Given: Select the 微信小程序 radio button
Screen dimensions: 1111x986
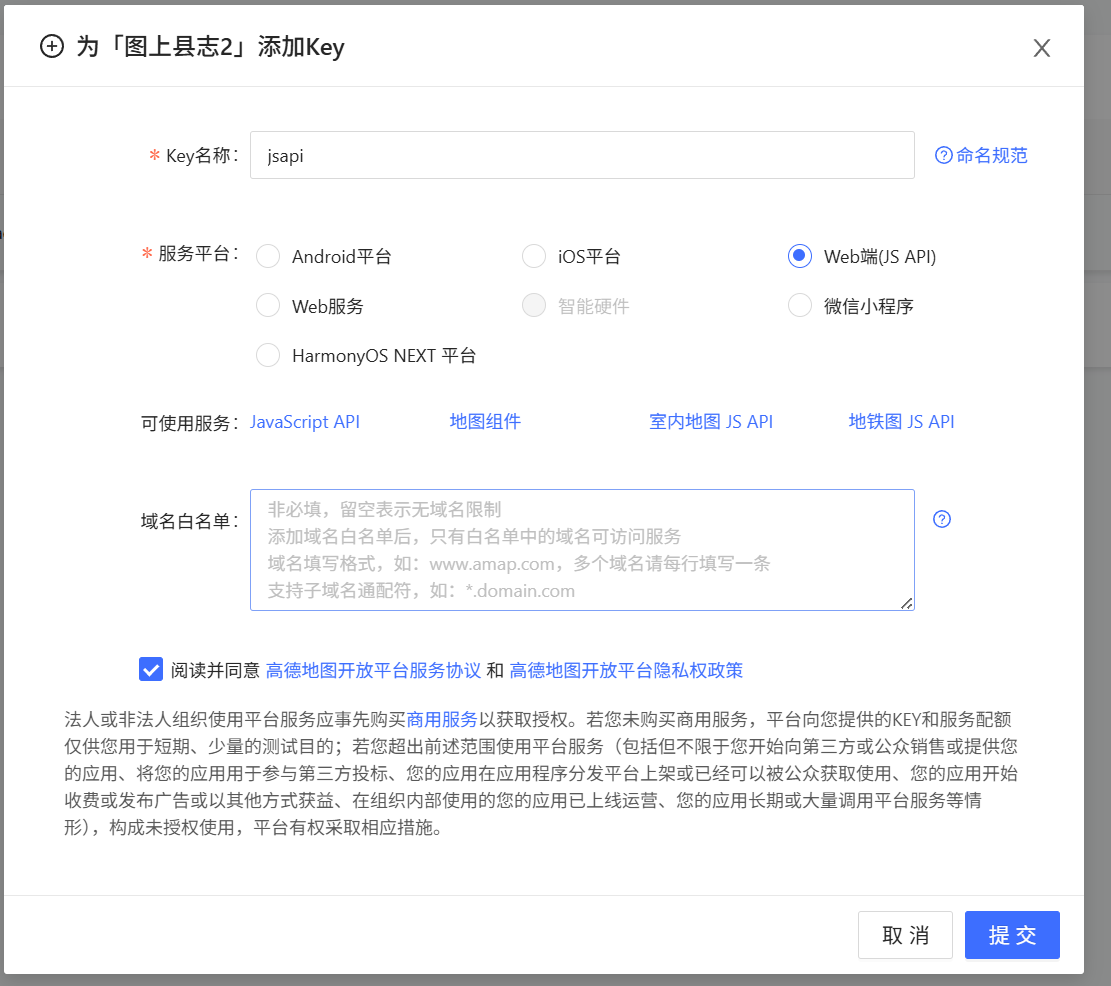Looking at the screenshot, I should coord(799,306).
